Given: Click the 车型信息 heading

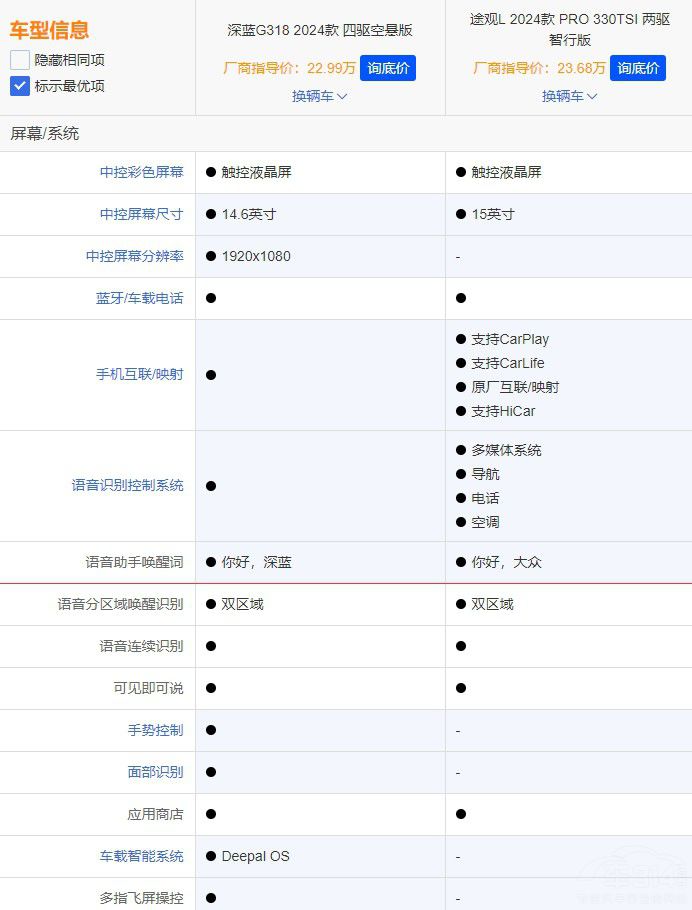Looking at the screenshot, I should (49, 30).
